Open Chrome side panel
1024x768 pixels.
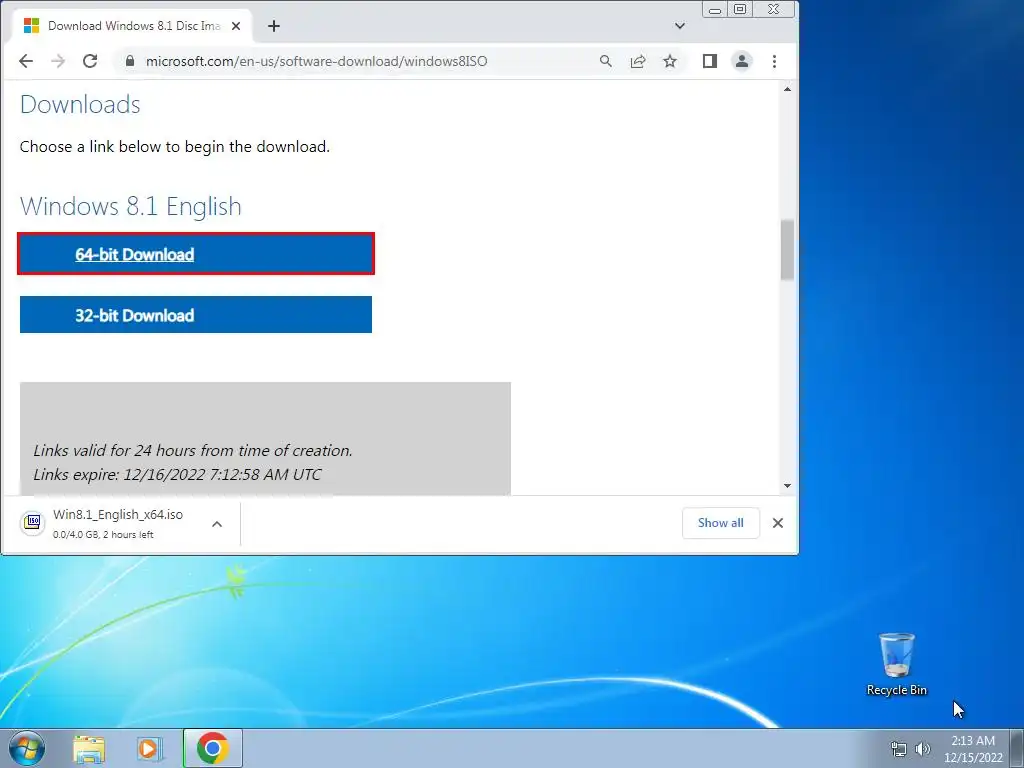click(710, 61)
